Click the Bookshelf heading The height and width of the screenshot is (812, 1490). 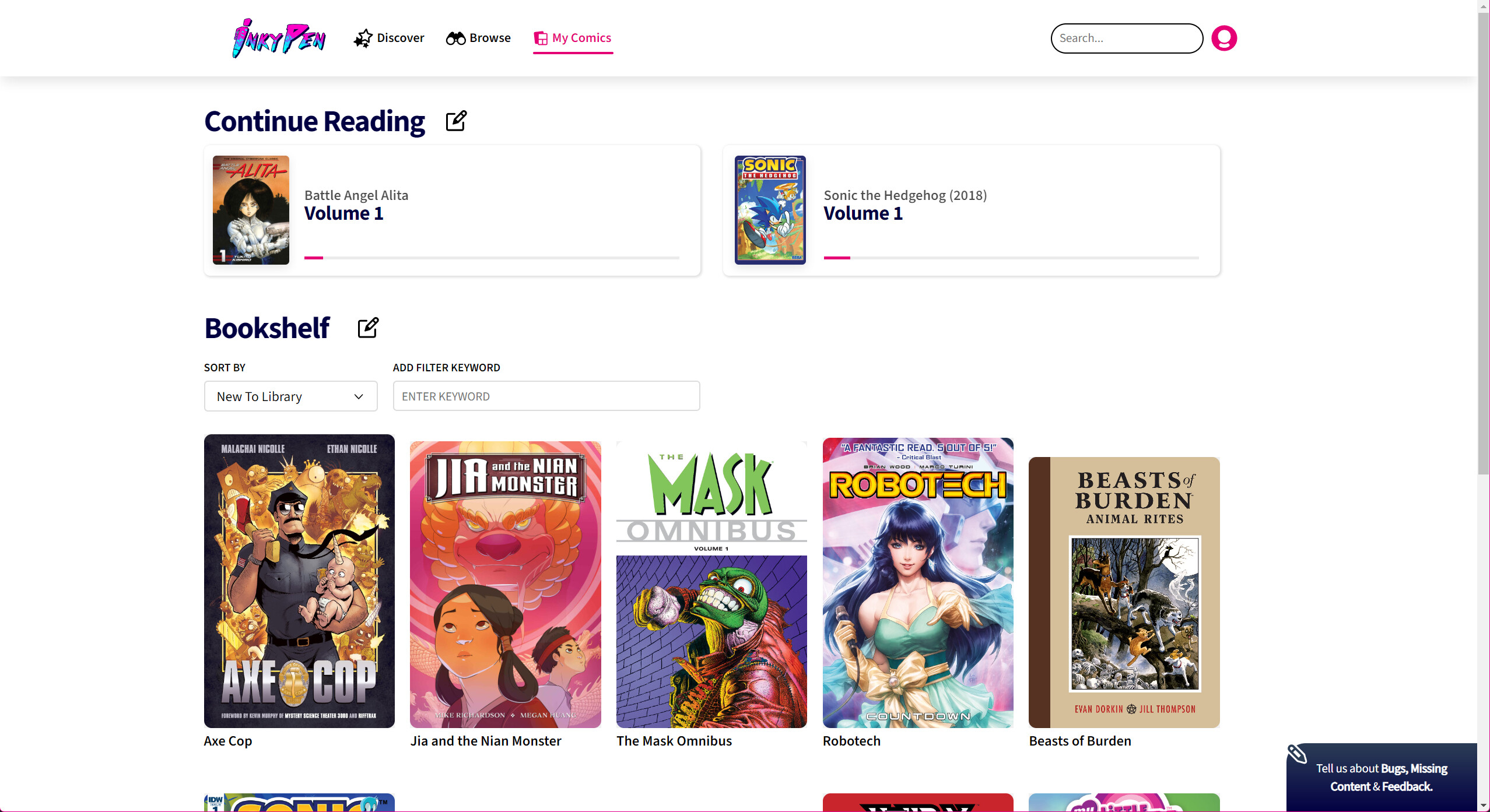click(267, 328)
